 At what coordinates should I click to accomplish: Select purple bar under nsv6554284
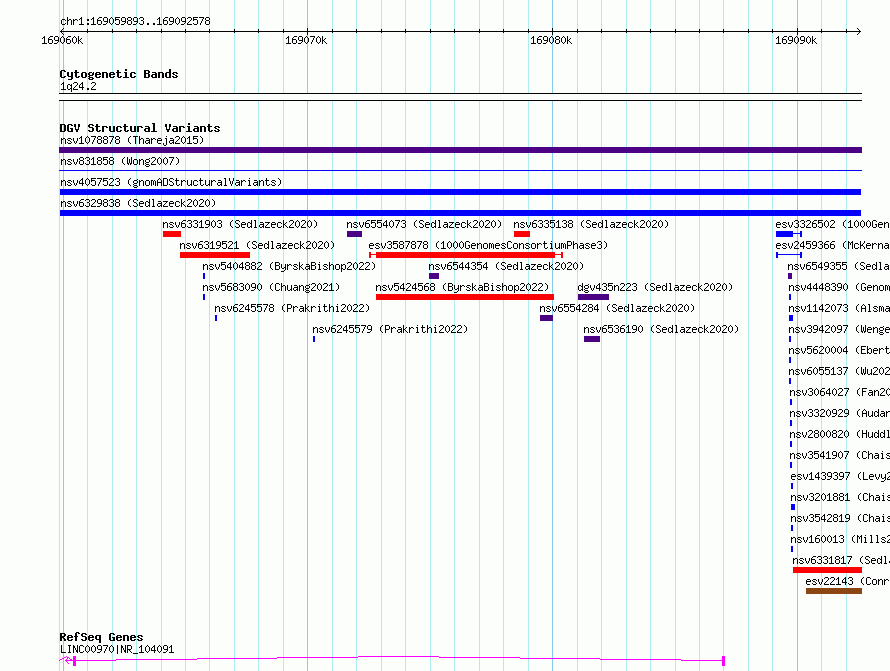click(x=546, y=318)
